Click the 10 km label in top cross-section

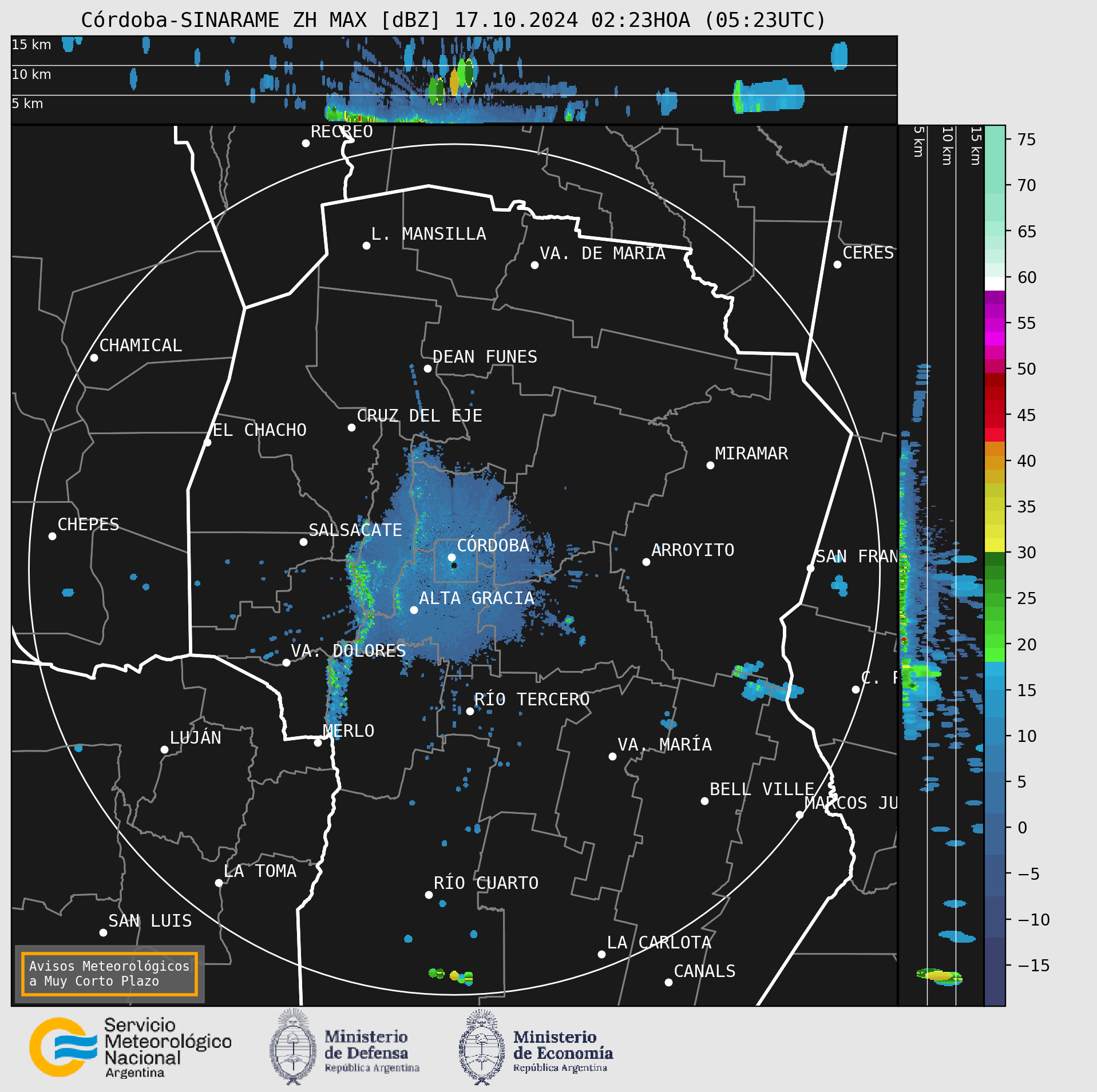pyautogui.click(x=31, y=74)
